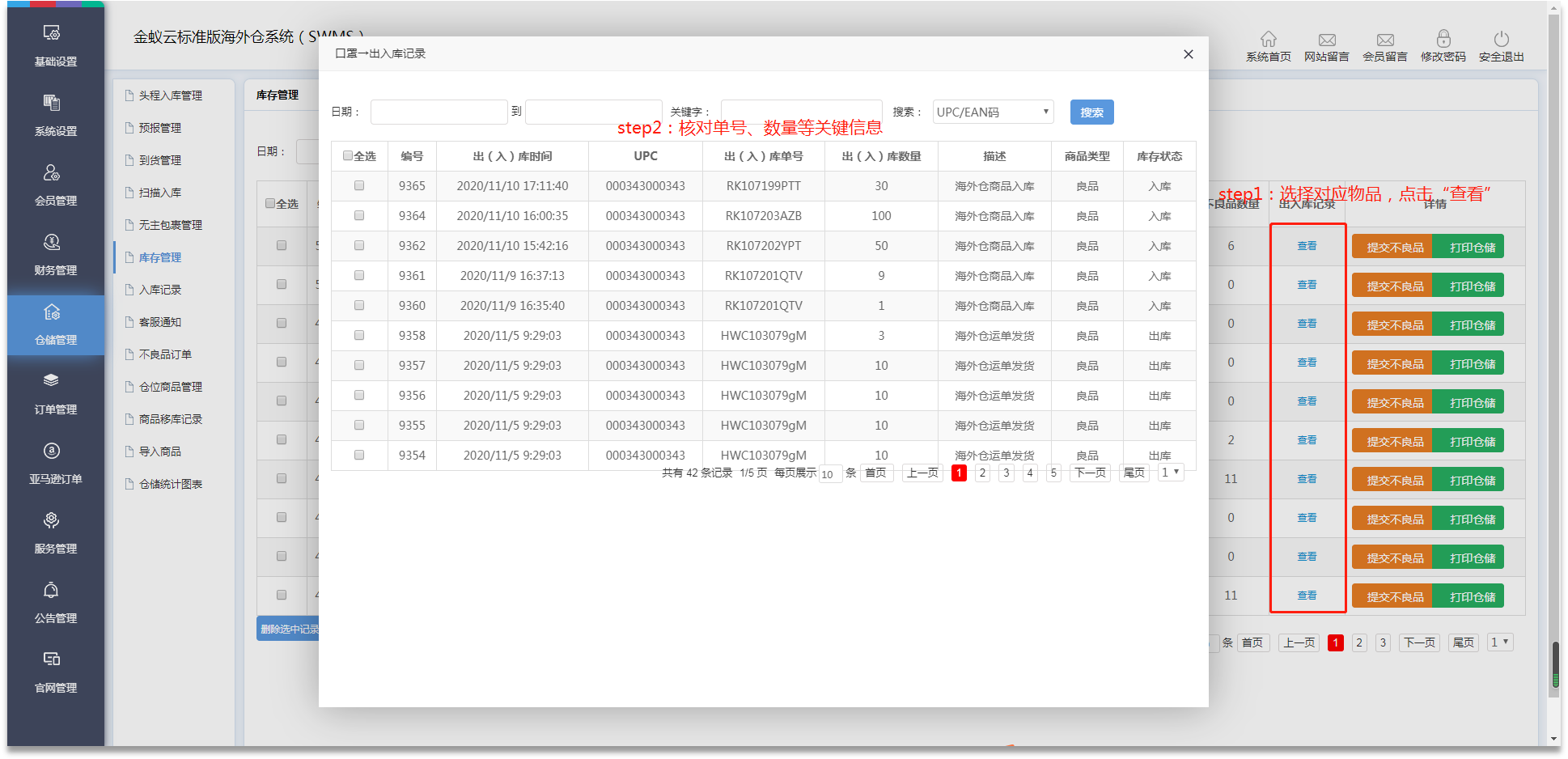Open the 财务管理 sidebar icon
Image resolution: width=1568 pixels, height=759 pixels.
tap(52, 243)
